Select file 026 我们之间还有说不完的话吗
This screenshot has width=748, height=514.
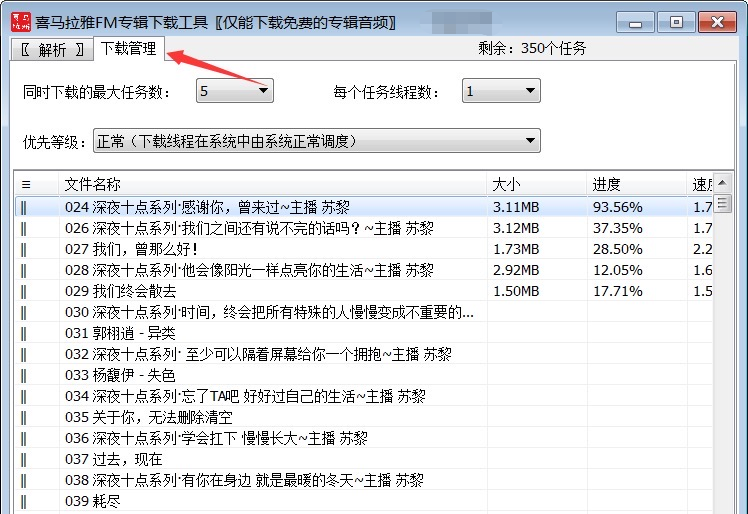click(x=249, y=228)
